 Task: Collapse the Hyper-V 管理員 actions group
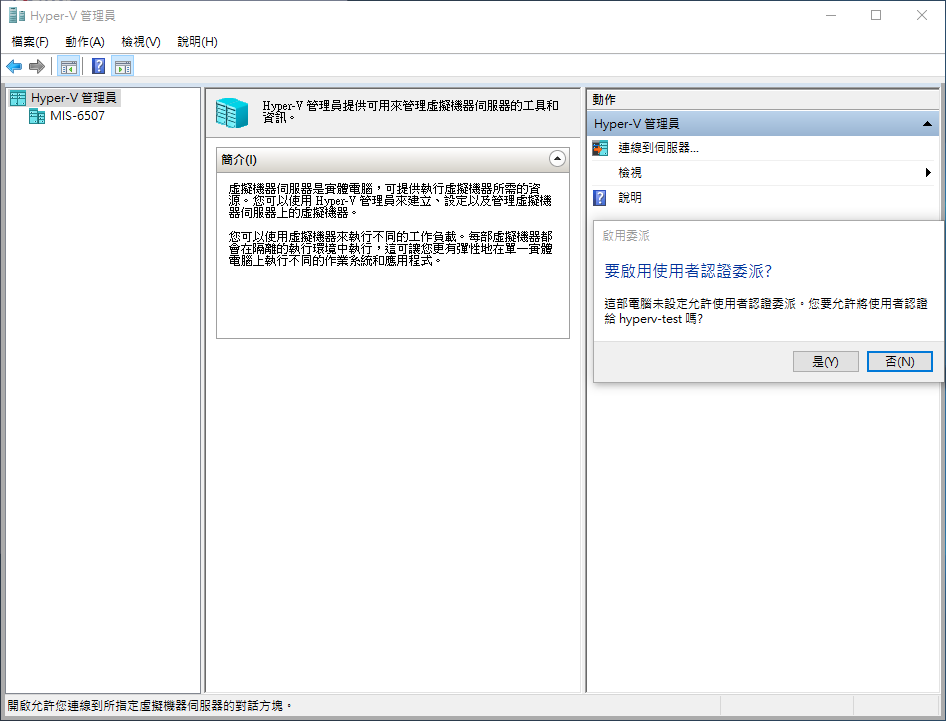927,124
